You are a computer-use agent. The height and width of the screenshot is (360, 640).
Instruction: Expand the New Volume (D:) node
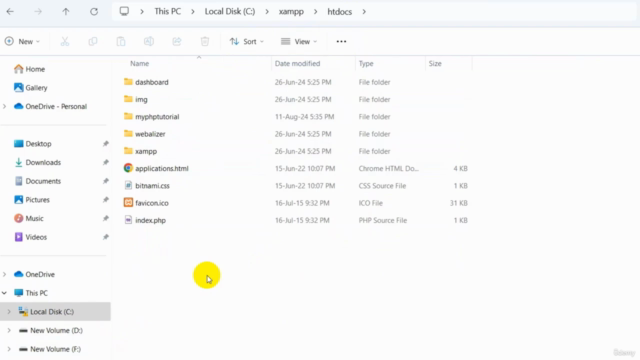coord(9,330)
